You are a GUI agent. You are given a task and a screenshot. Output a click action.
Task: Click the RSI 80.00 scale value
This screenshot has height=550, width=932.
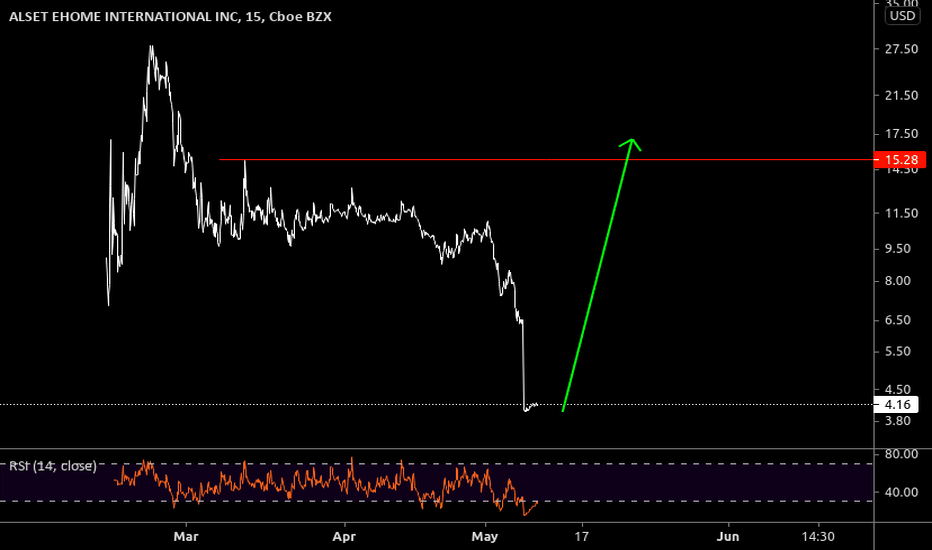(901, 454)
